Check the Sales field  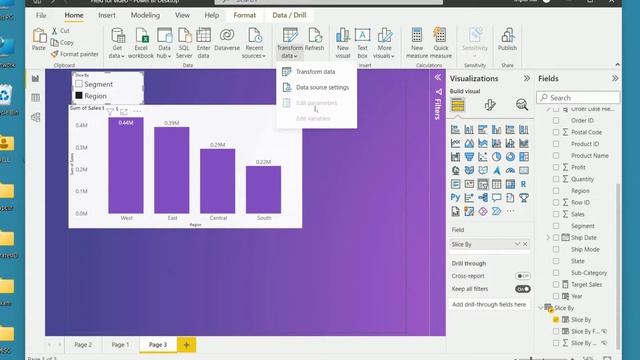[x=556, y=214]
